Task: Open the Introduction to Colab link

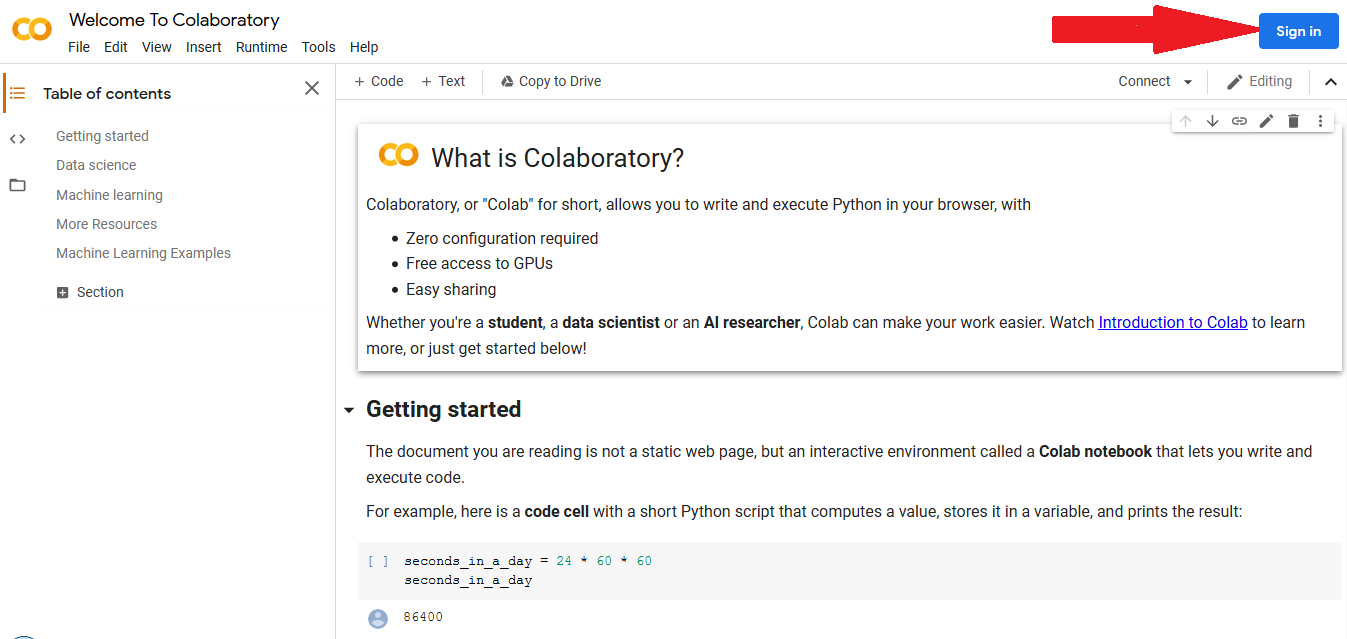Action: pos(1173,322)
